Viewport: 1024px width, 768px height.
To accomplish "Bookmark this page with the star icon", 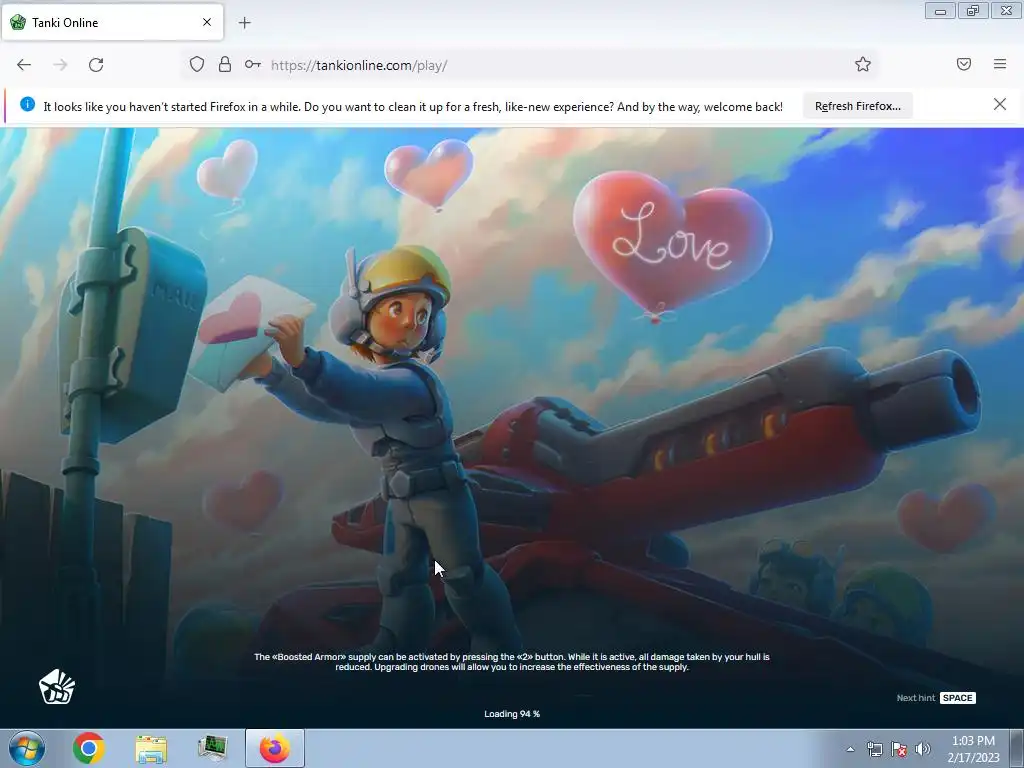I will [x=863, y=64].
